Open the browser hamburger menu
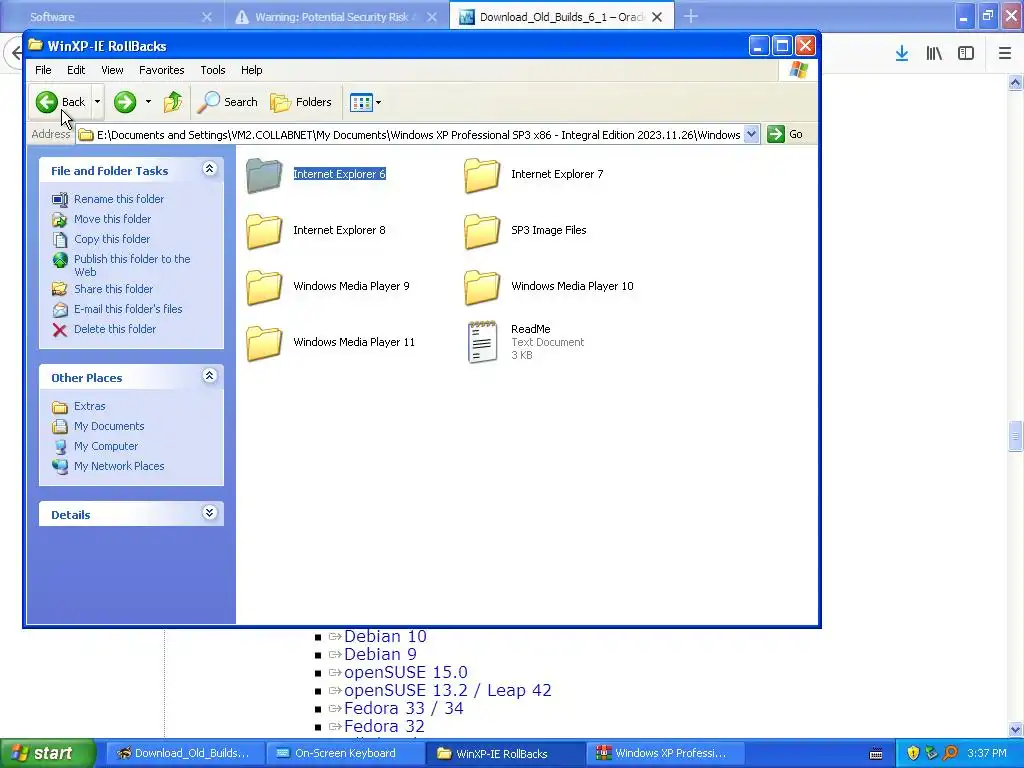1024x768 pixels. tap(1005, 54)
